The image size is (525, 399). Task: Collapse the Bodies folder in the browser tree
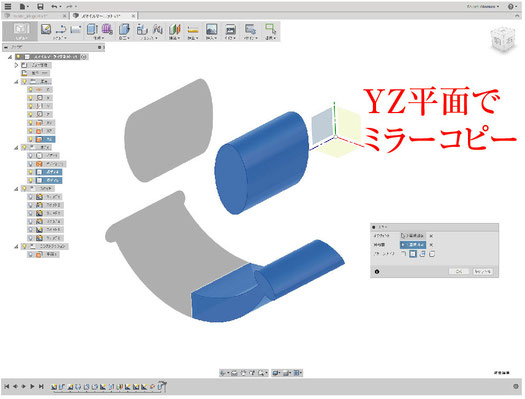pyautogui.click(x=16, y=147)
